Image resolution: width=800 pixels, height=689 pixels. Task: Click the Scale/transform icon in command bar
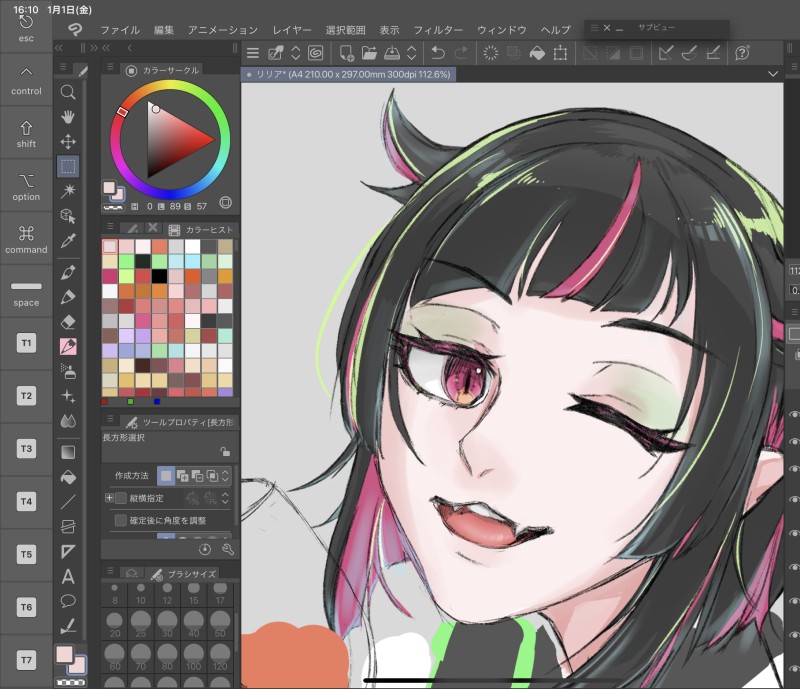click(560, 53)
